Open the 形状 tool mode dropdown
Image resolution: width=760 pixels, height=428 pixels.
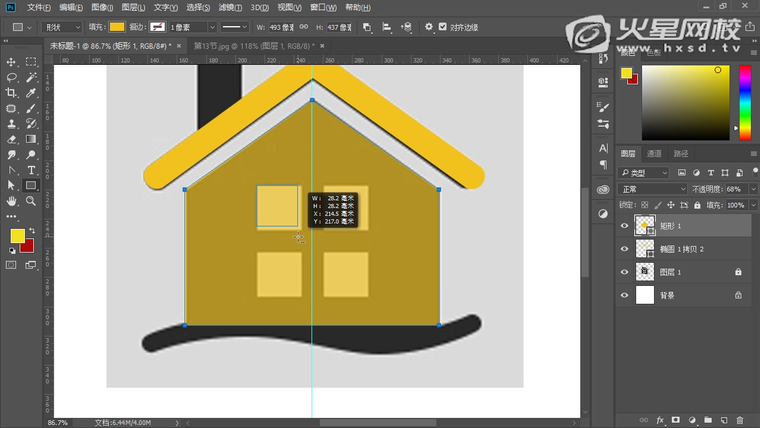[x=62, y=27]
